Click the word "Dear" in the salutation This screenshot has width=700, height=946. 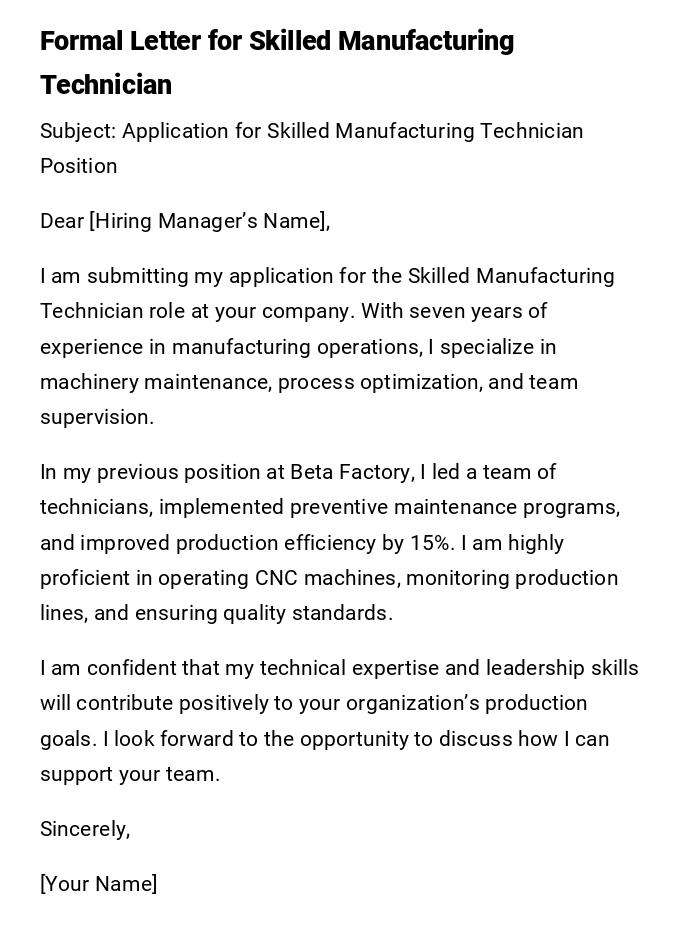(61, 221)
